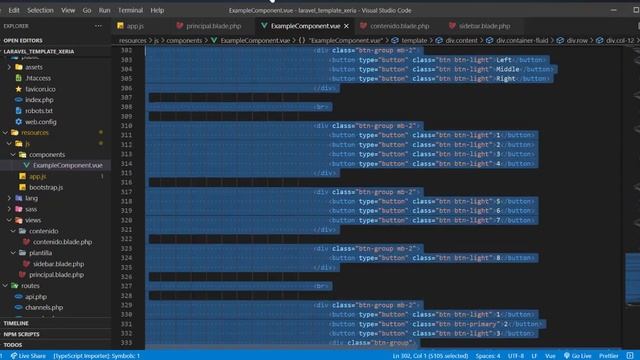Click the Ln 302, Col 1 cursor position indicator

[430, 356]
